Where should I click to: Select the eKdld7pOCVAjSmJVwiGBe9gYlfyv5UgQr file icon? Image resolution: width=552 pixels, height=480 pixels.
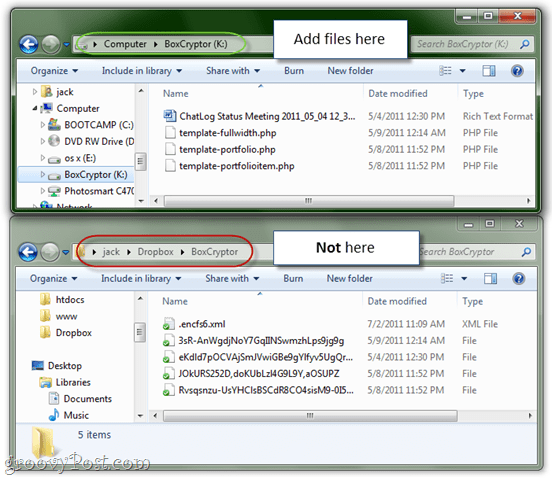(x=169, y=357)
